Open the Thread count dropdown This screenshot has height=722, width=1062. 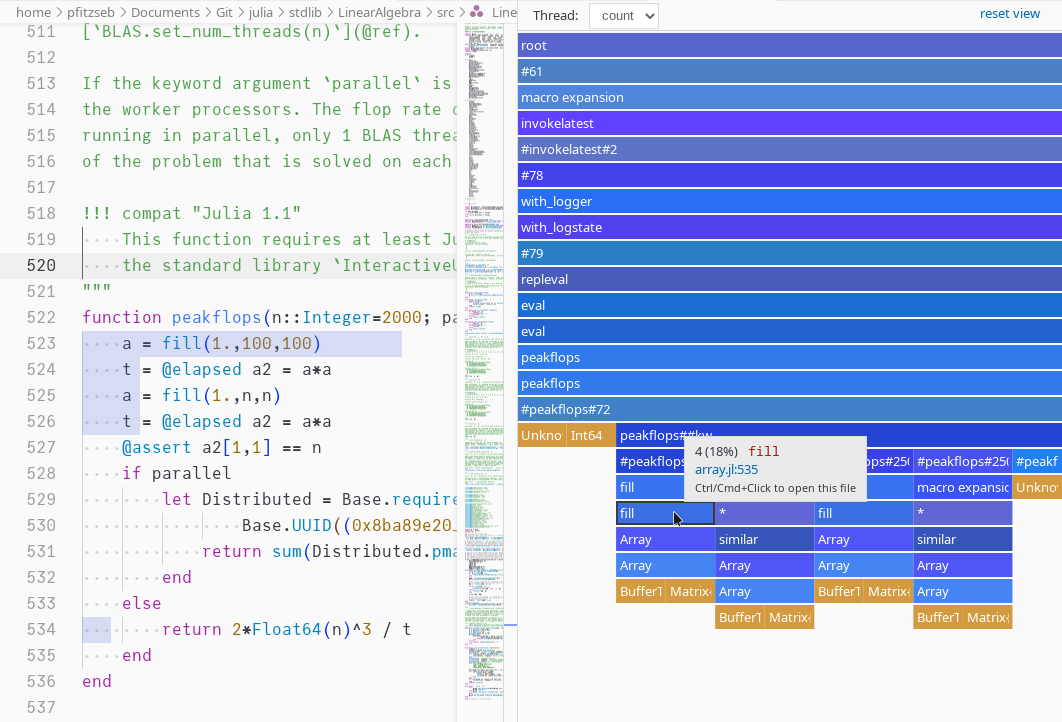623,16
